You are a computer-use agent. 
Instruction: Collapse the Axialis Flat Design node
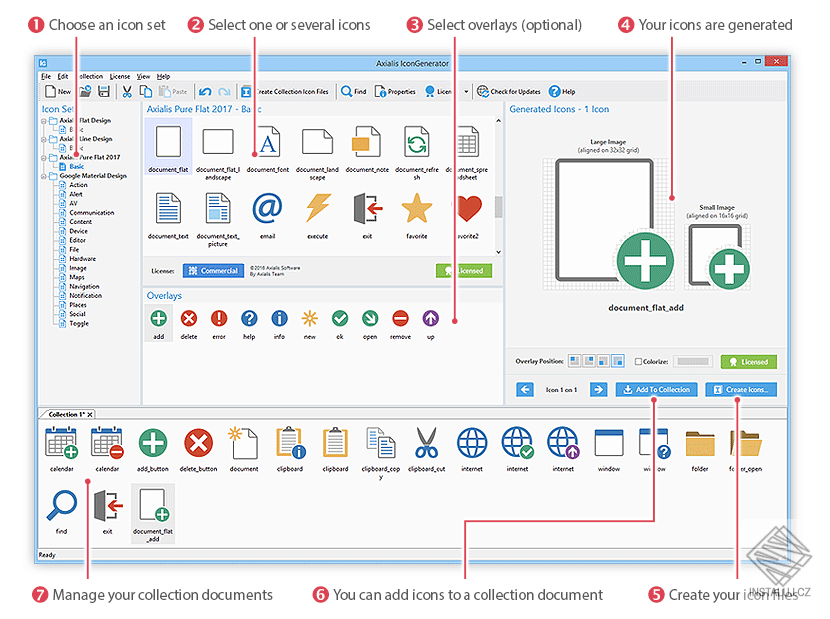42,120
